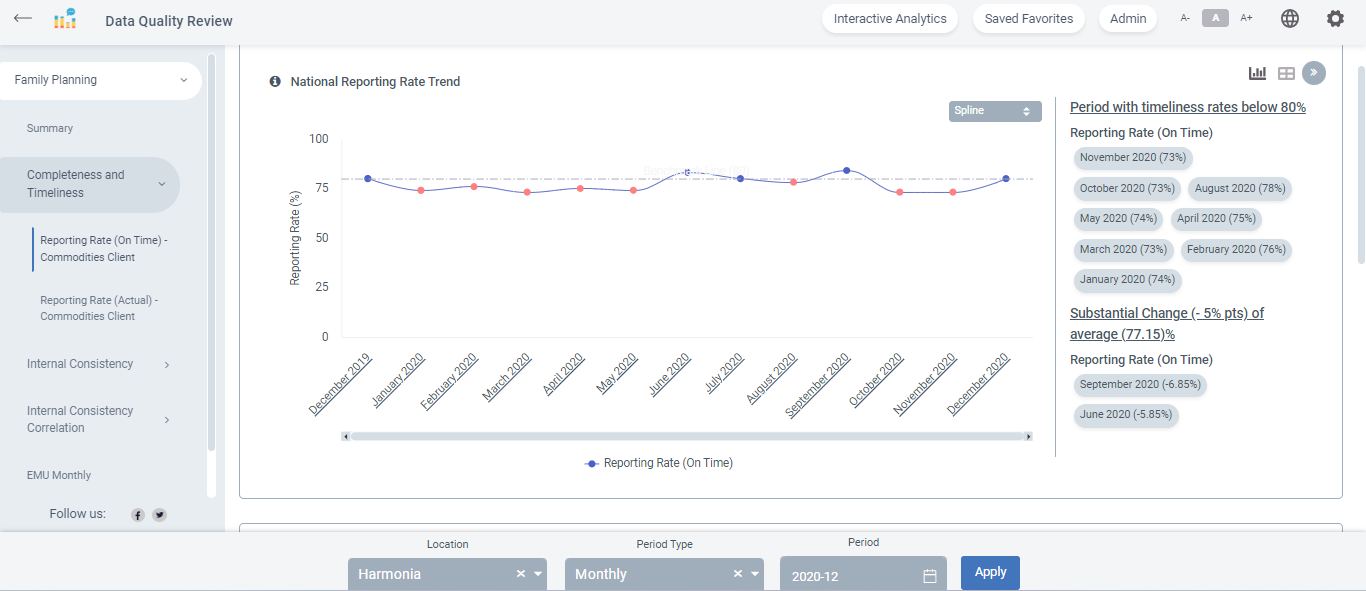Click the double chevron icon on chart panel
Image resolution: width=1366 pixels, height=591 pixels.
[x=1314, y=73]
